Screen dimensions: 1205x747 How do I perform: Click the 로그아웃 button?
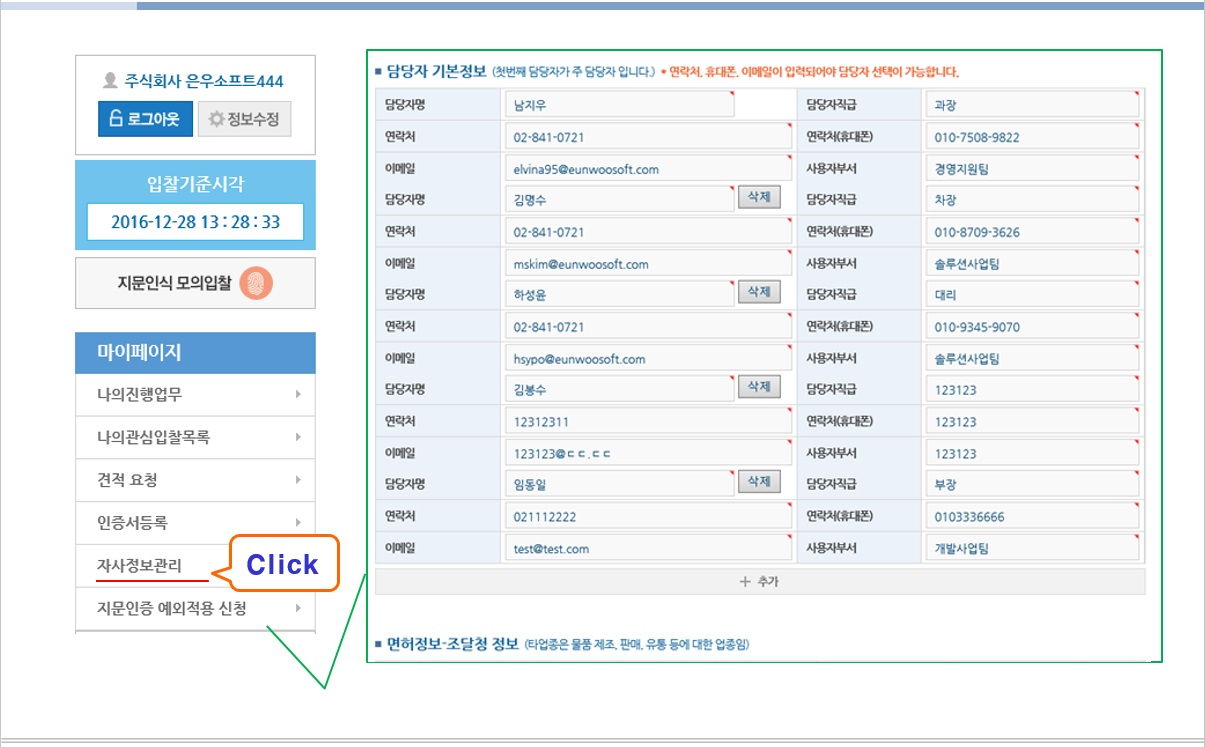[145, 118]
